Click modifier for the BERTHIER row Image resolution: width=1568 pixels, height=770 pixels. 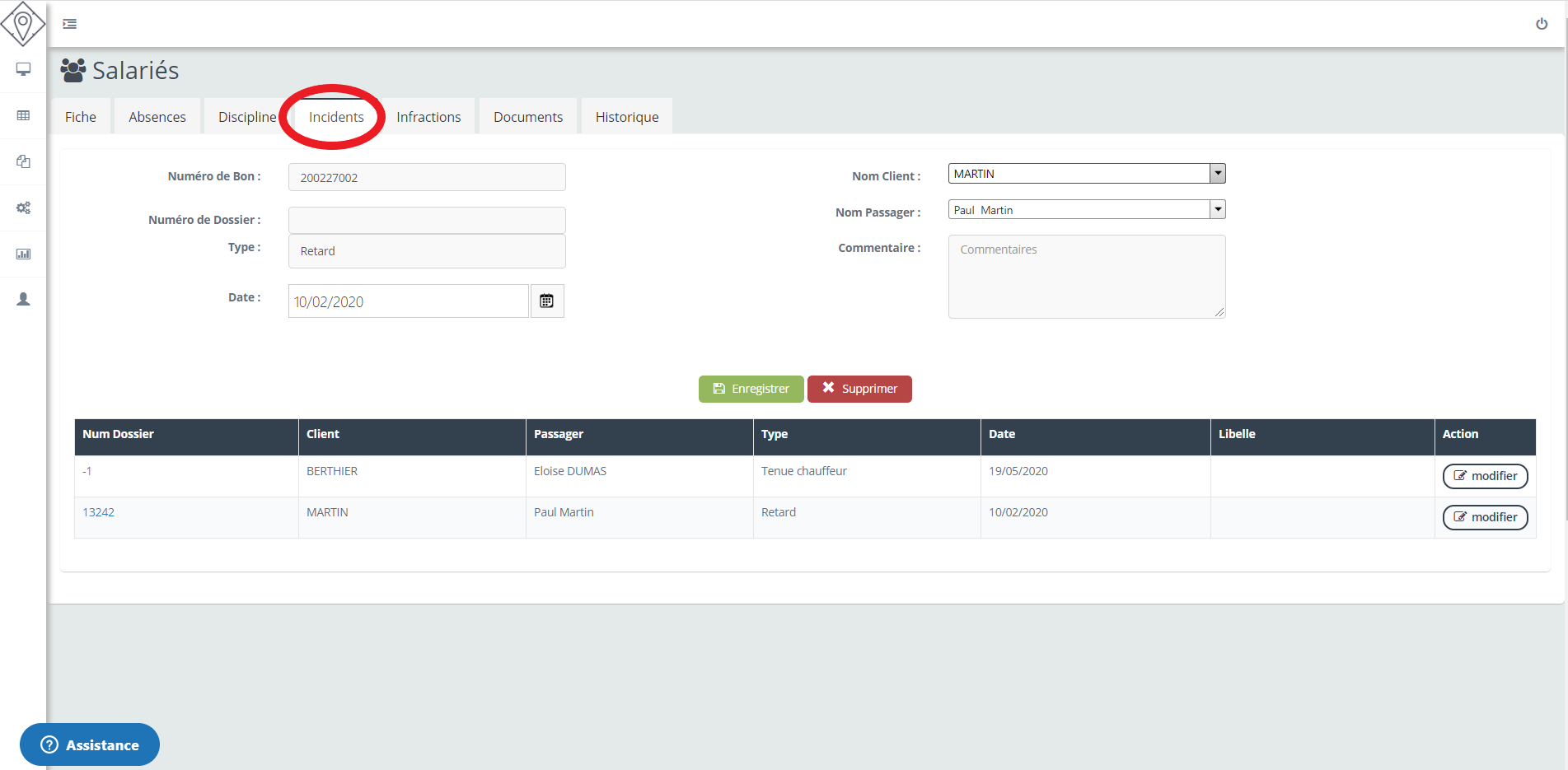[x=1485, y=476]
